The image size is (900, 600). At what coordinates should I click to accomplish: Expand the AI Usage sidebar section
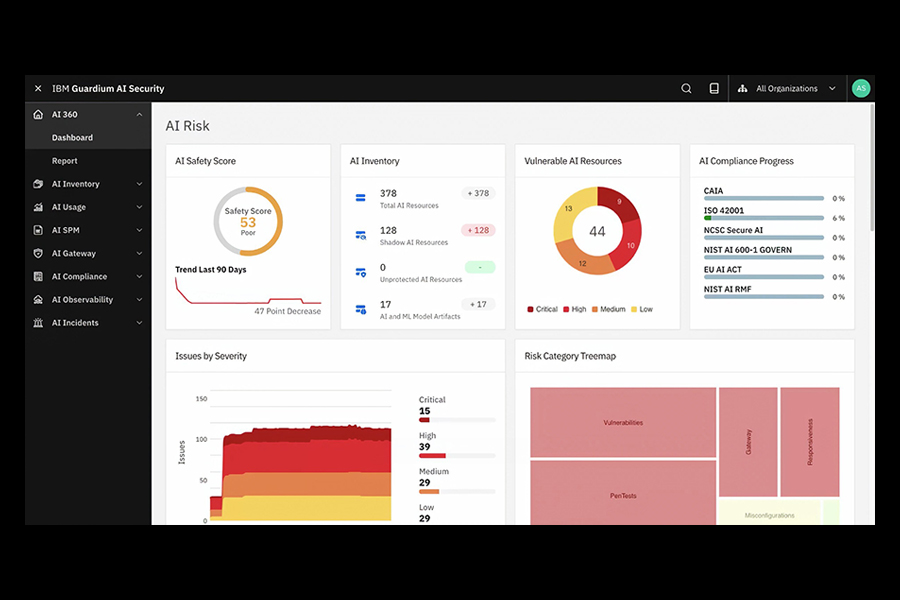(139, 208)
